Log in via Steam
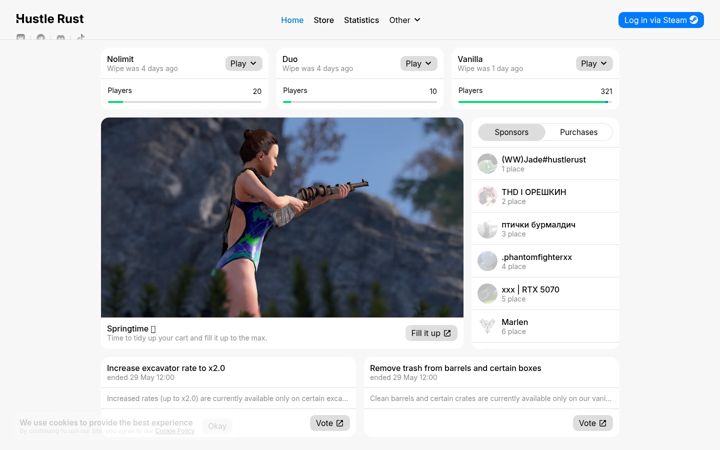720x450 pixels. pos(661,20)
